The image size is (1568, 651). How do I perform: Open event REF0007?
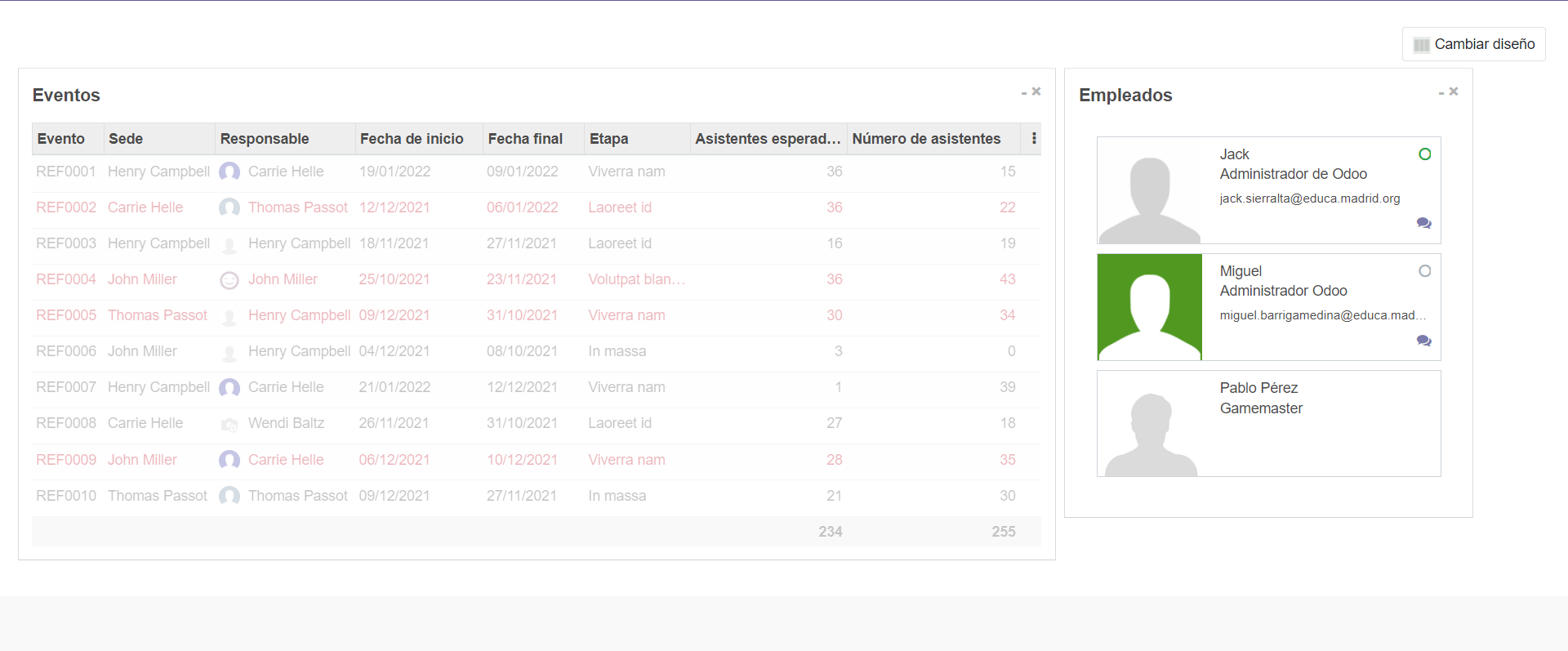[x=66, y=387]
